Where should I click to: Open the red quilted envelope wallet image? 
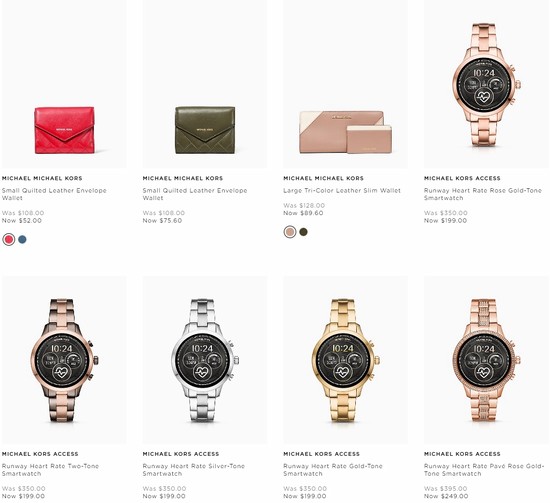[x=64, y=84]
